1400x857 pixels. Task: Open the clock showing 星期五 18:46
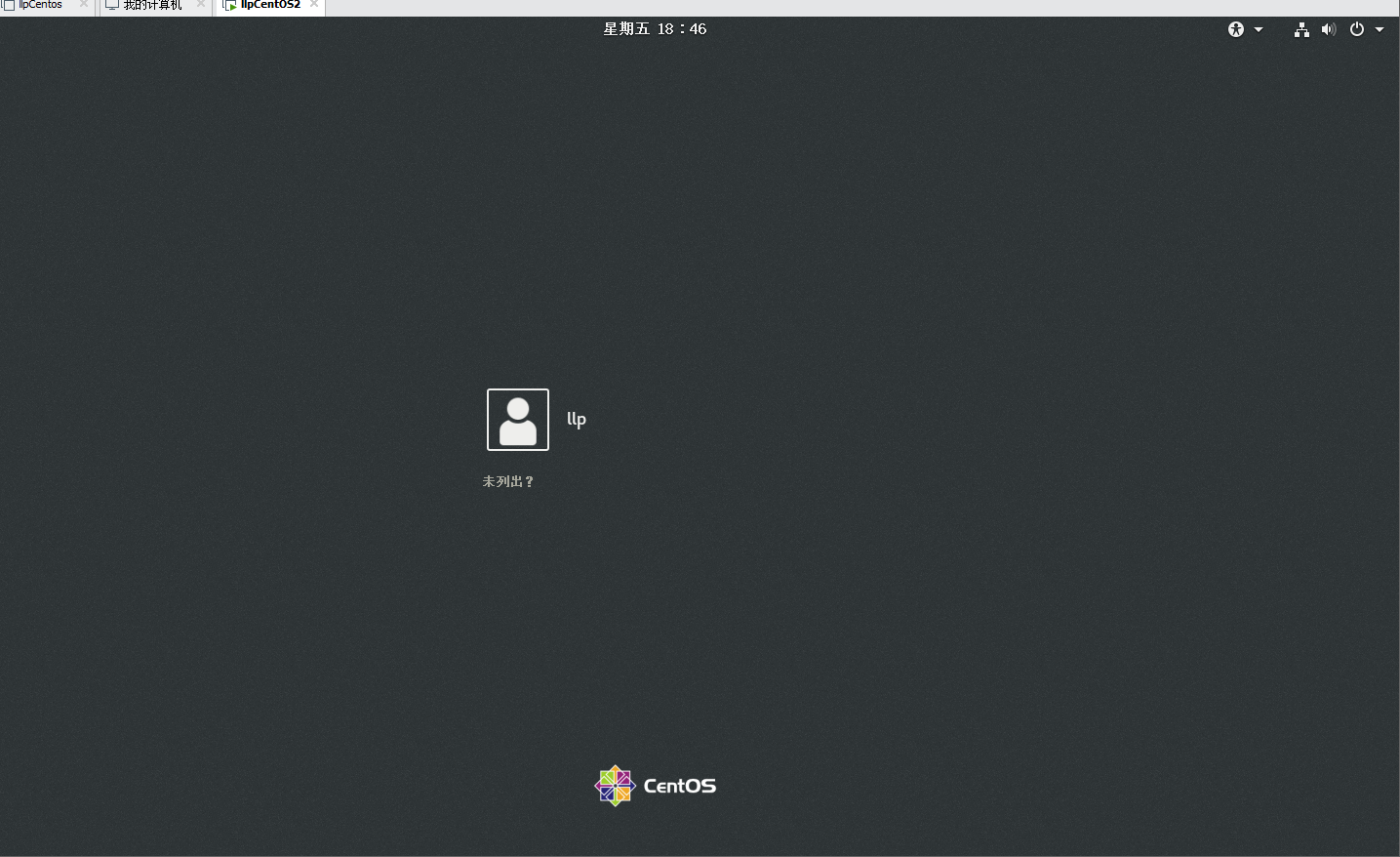(x=655, y=29)
